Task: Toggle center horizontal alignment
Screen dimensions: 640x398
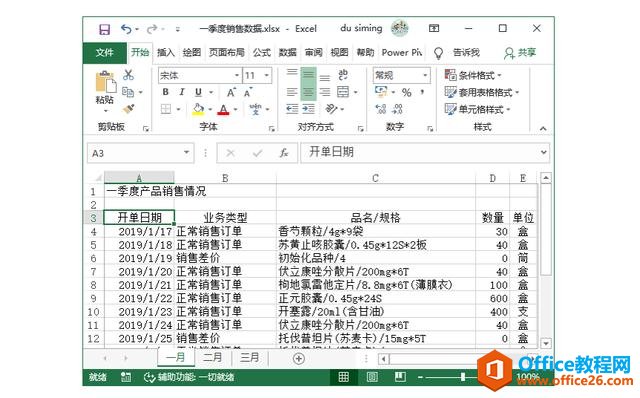Action: [309, 92]
